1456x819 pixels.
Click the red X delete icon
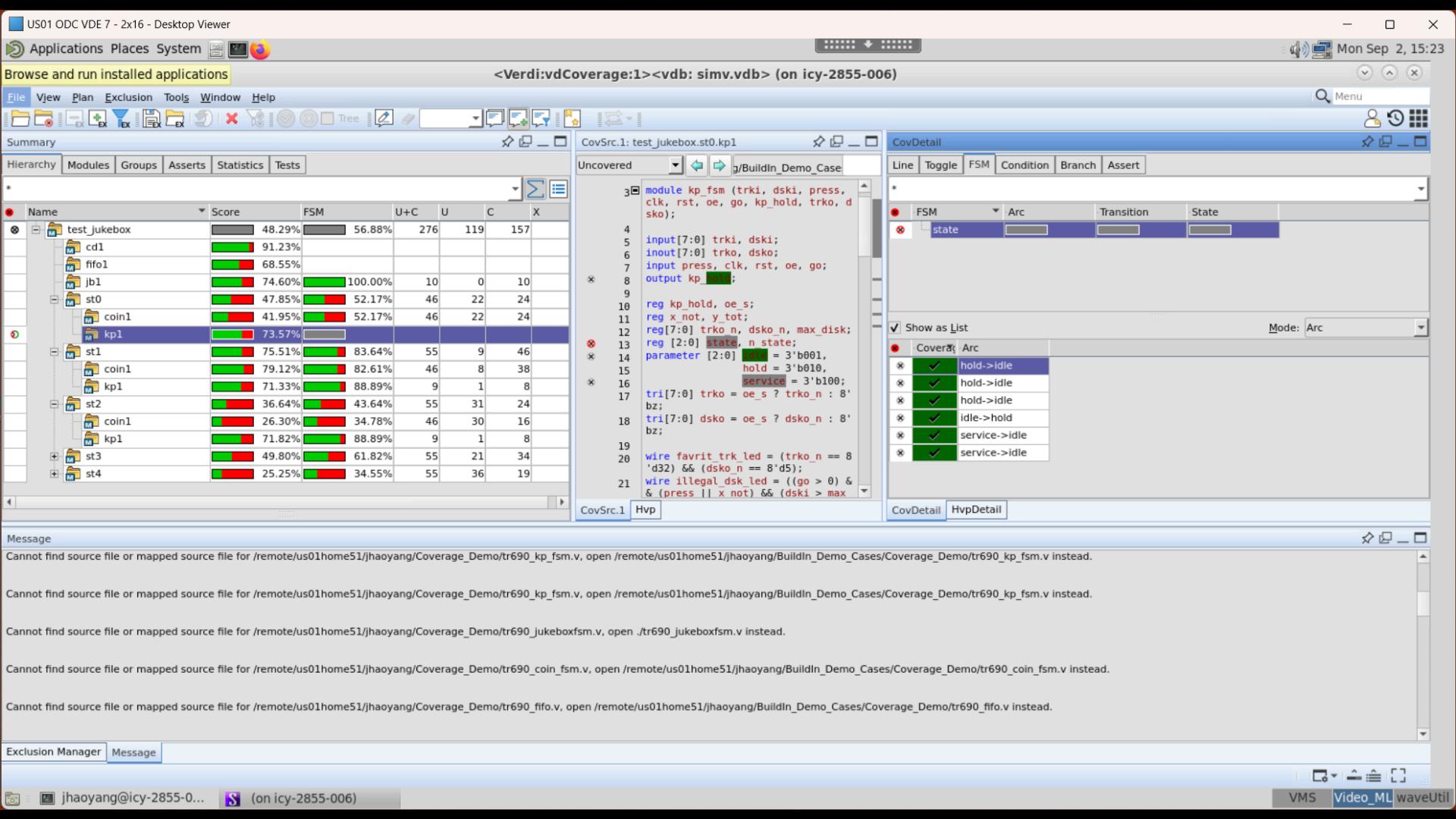point(232,119)
